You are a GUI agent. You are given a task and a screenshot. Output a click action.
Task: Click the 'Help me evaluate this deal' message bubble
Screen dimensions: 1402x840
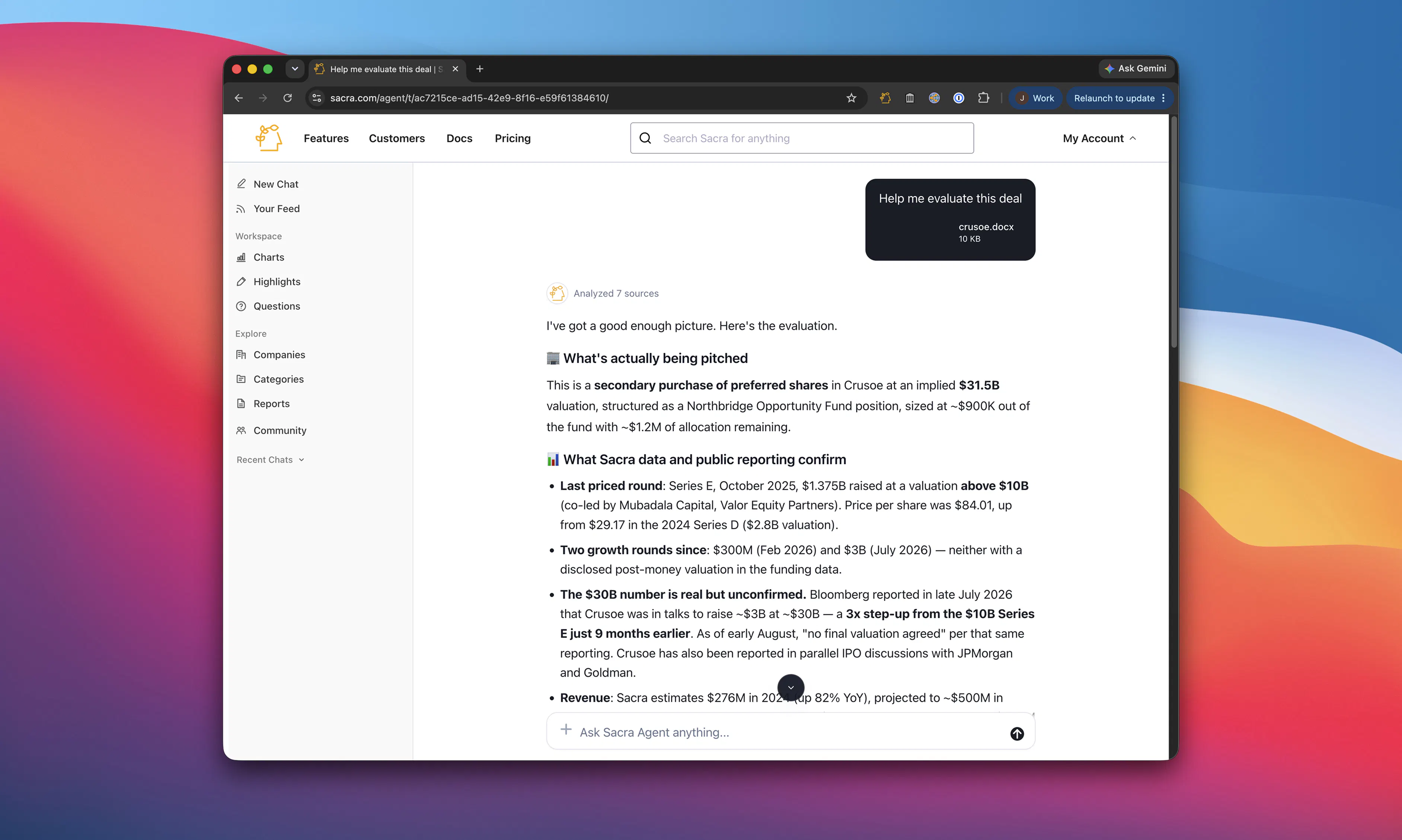coord(950,220)
